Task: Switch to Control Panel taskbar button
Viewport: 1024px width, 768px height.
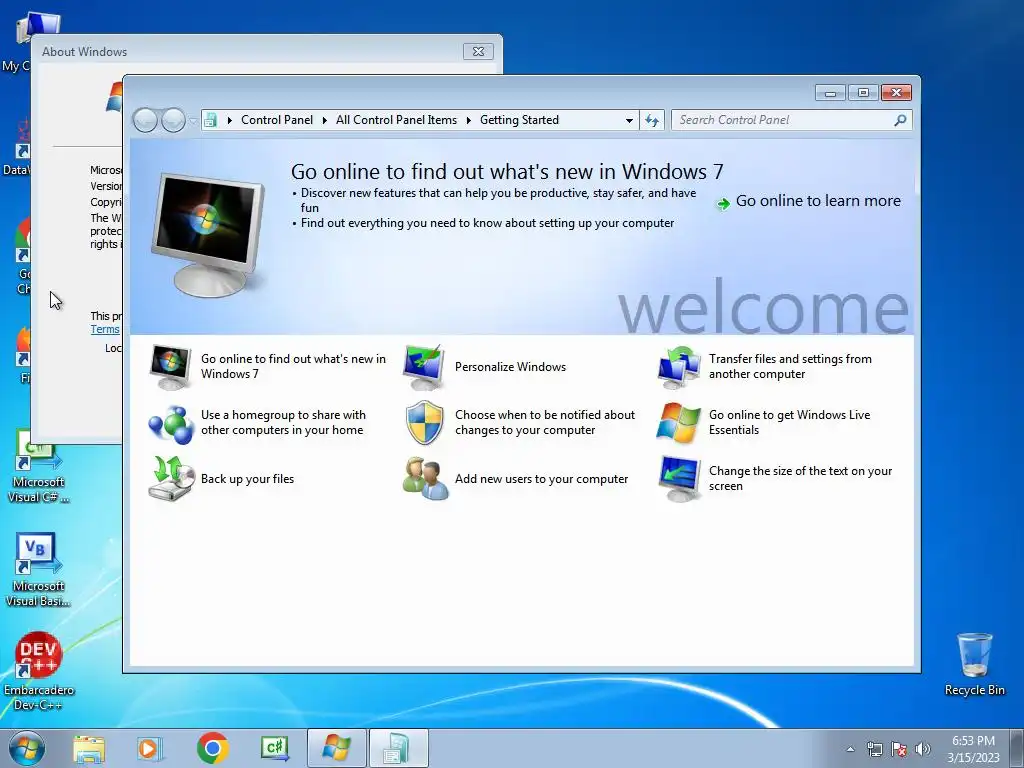Action: [x=398, y=748]
